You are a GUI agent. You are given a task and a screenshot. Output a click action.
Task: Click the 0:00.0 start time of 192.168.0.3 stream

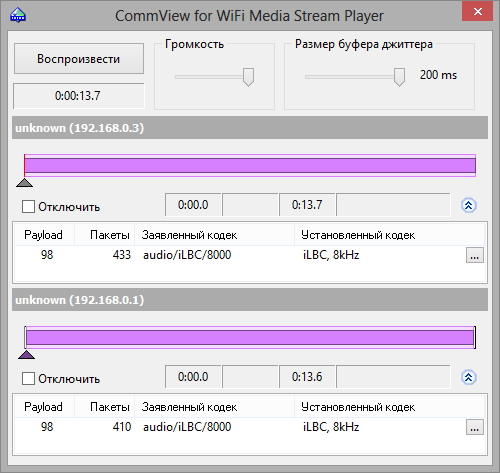tap(193, 205)
